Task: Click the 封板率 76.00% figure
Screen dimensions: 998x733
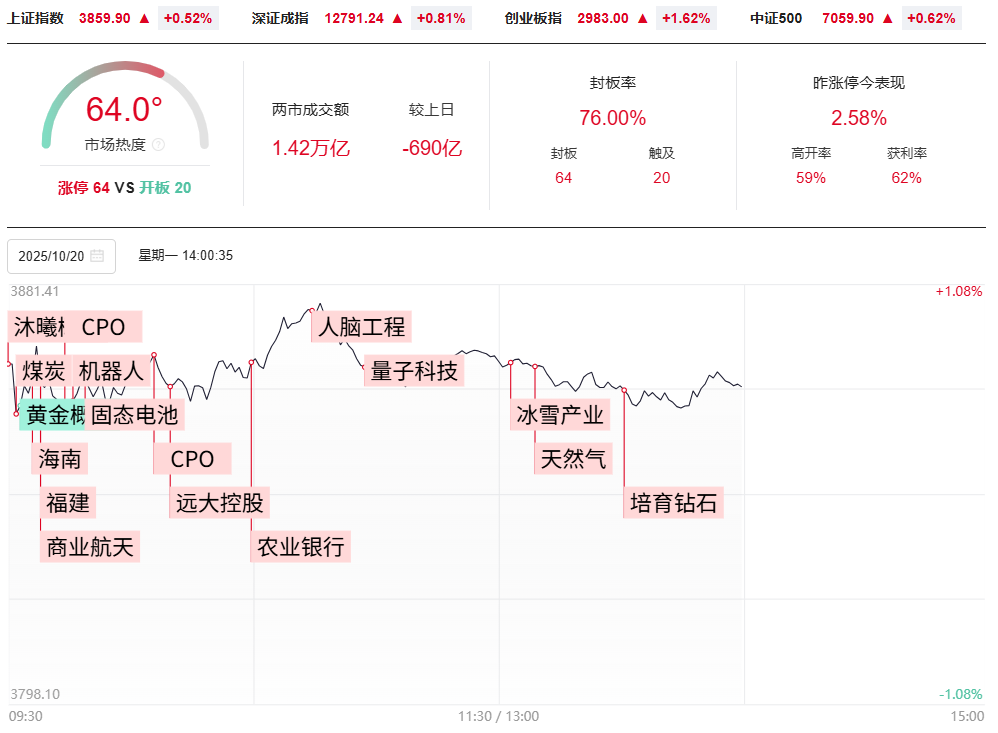Action: [x=613, y=118]
